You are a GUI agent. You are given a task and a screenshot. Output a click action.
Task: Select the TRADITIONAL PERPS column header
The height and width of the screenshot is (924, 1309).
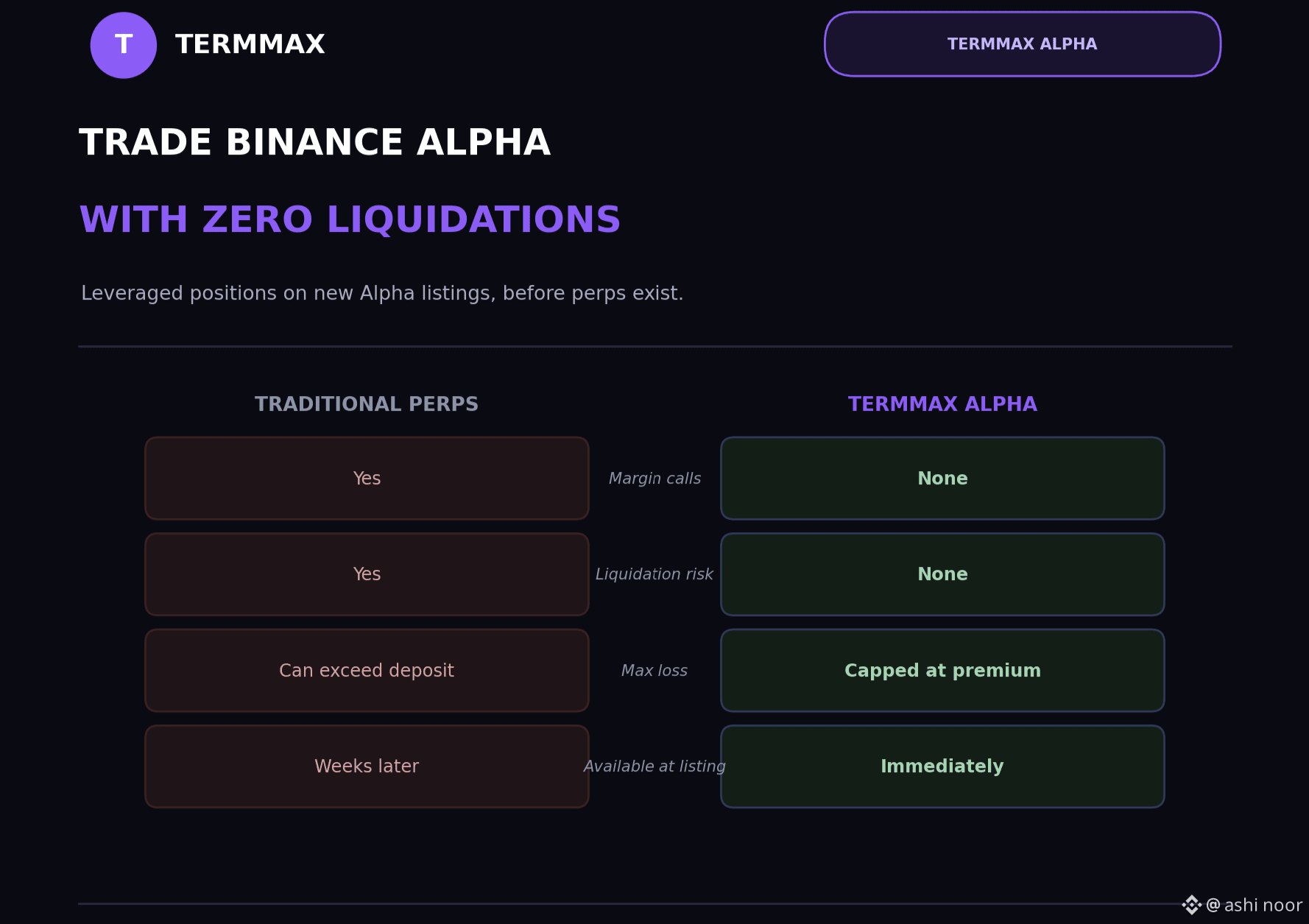367,404
